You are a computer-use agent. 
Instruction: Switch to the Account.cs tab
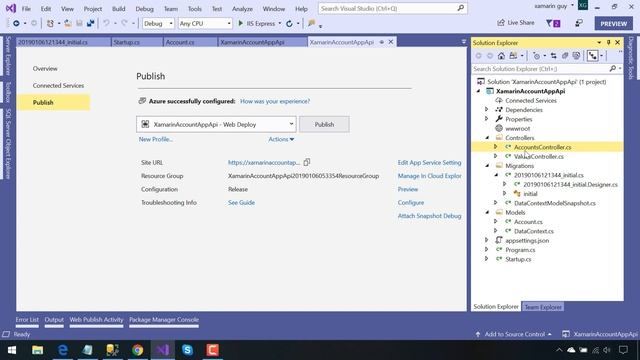click(190, 42)
